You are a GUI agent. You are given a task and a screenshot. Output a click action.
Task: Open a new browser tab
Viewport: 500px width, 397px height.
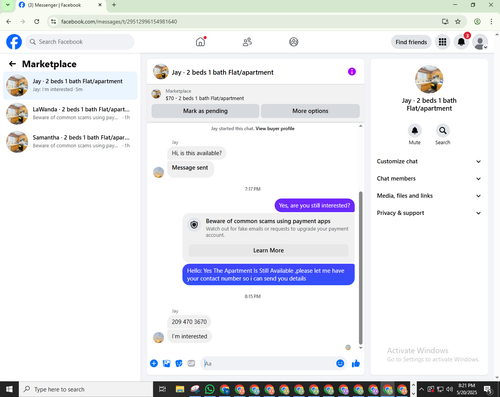coord(114,5)
